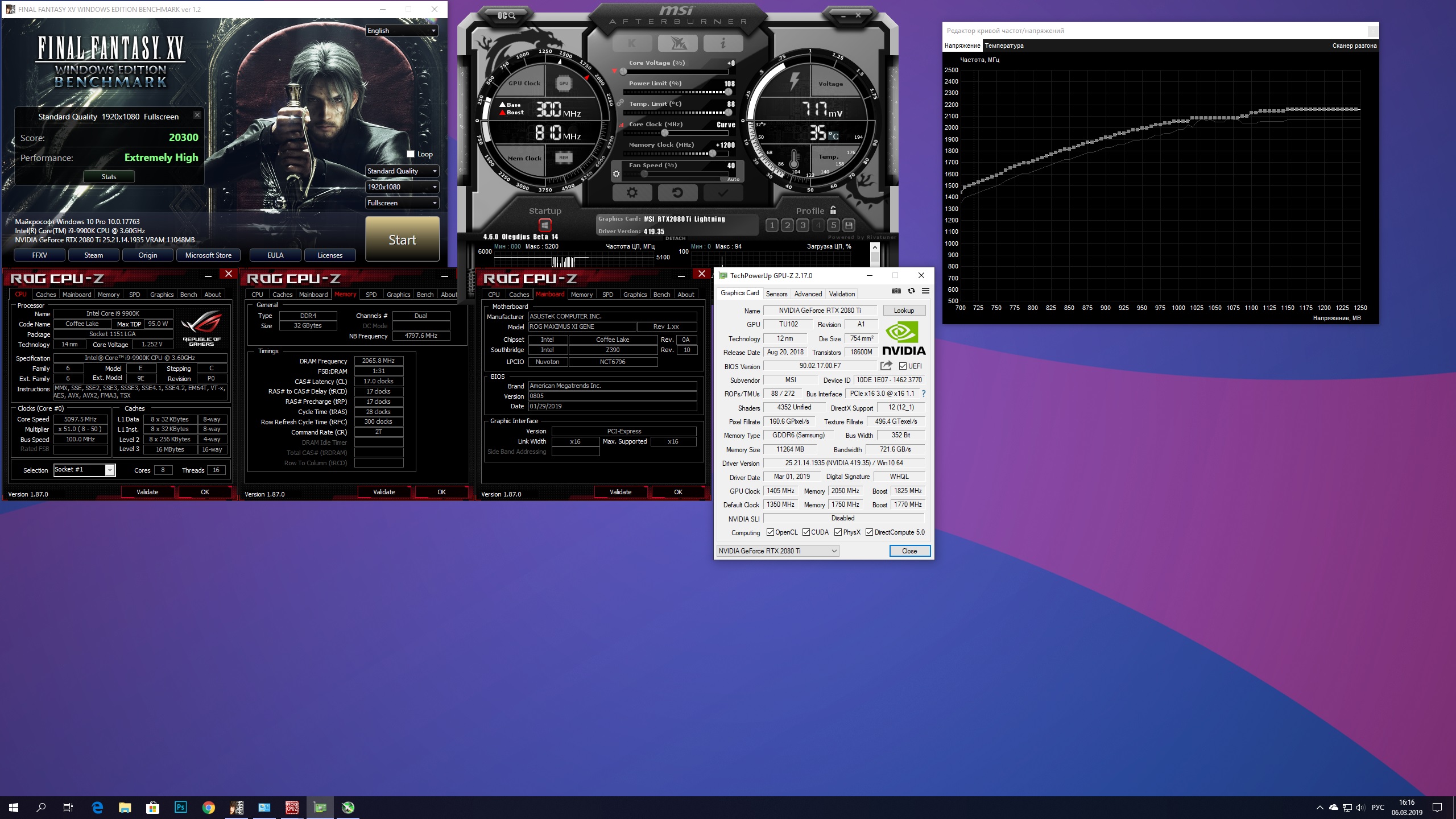Viewport: 1456px width, 819px height.
Task: Refresh GPU-Z data
Action: pos(911,291)
